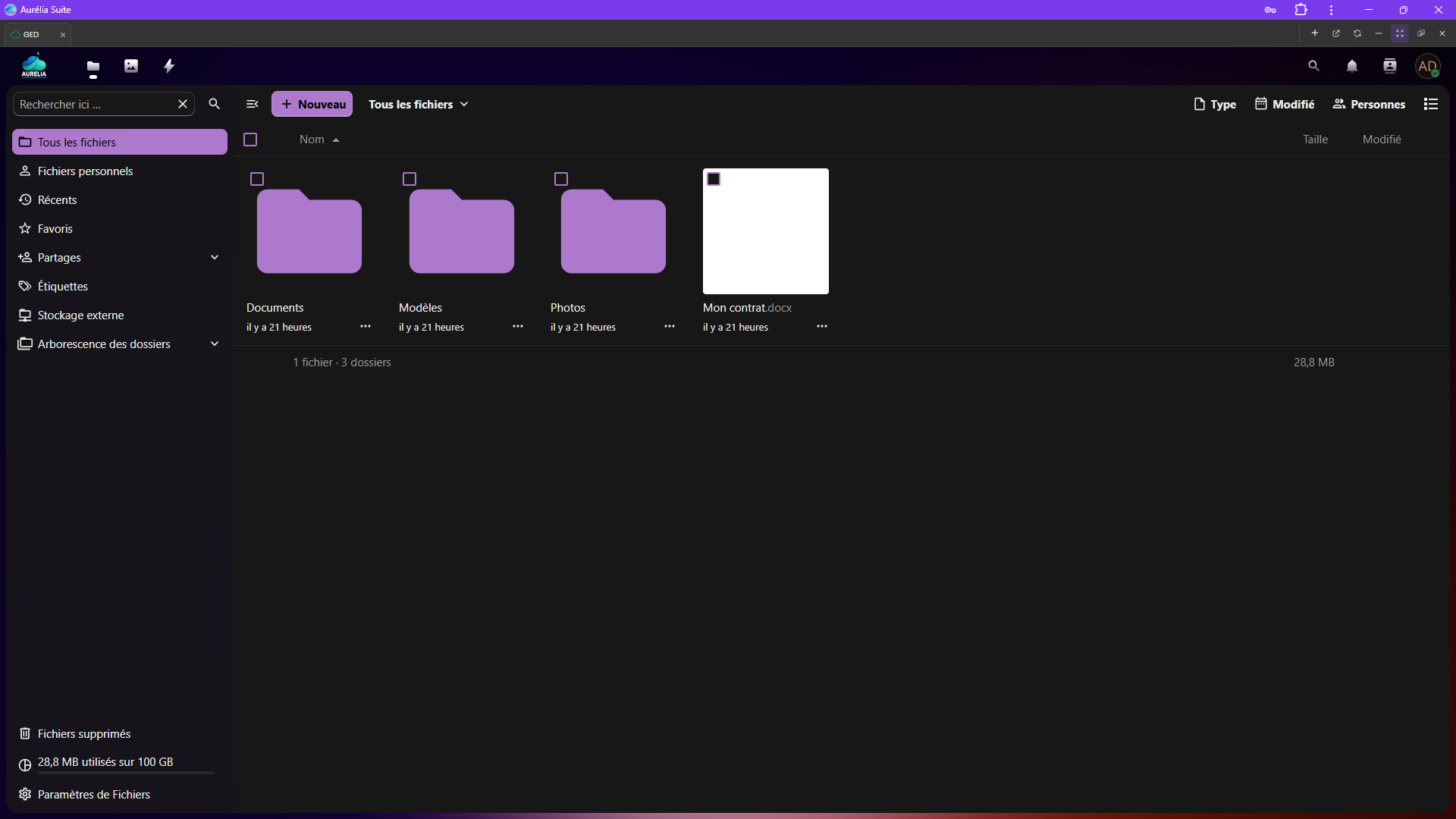
Task: Click the fullscreen toggle icon in tab bar
Action: 1400,33
